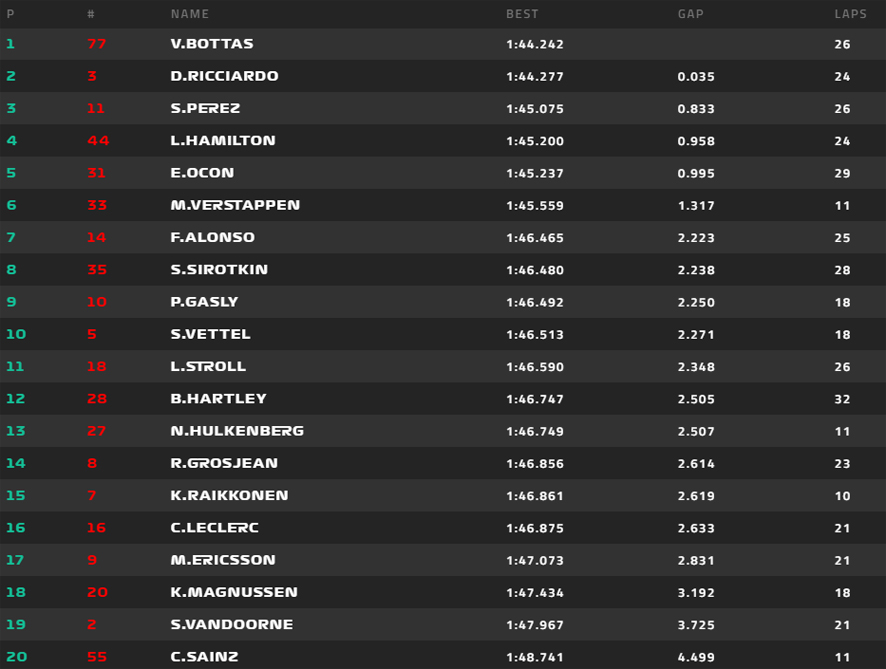This screenshot has width=886, height=669.
Task: Open S.PEREZ driver entry
Action: tap(205, 108)
